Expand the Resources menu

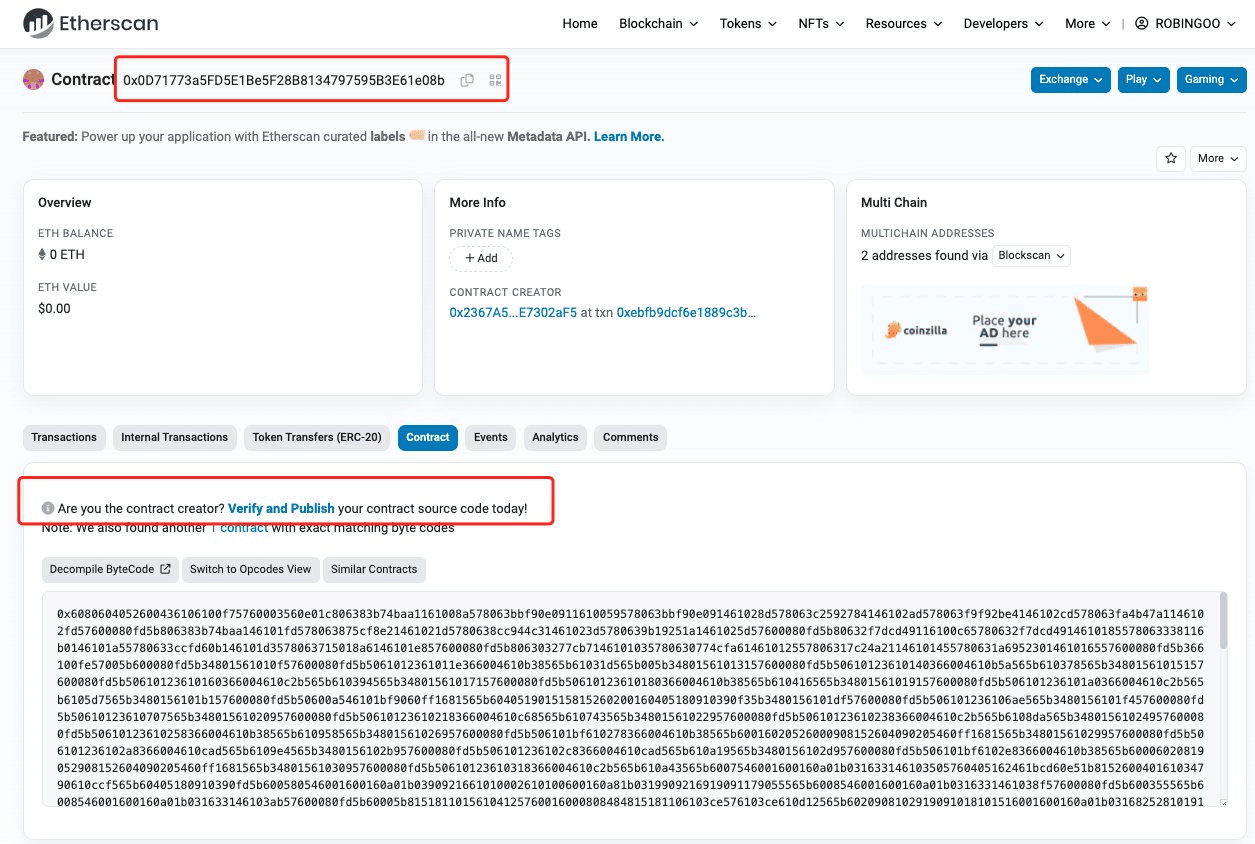904,23
